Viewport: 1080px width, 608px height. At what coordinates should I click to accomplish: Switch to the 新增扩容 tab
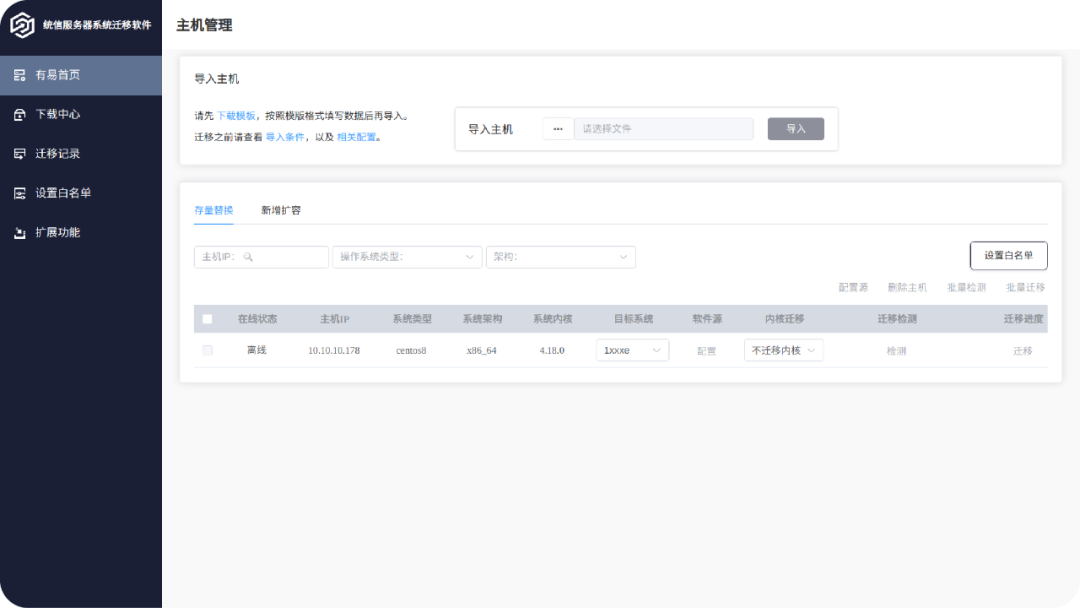(x=281, y=210)
